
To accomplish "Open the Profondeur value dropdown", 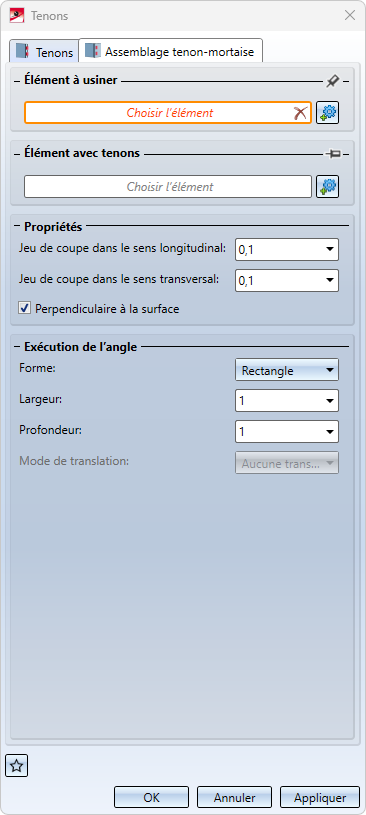I will point(329,431).
